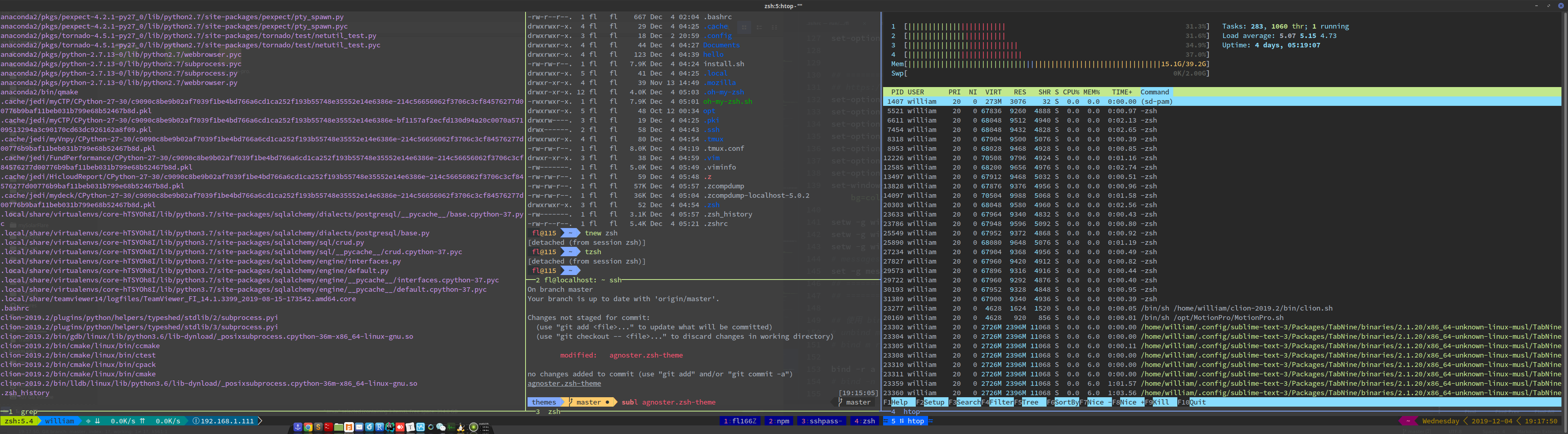Click F7 Nice - in htop

pos(1096,403)
